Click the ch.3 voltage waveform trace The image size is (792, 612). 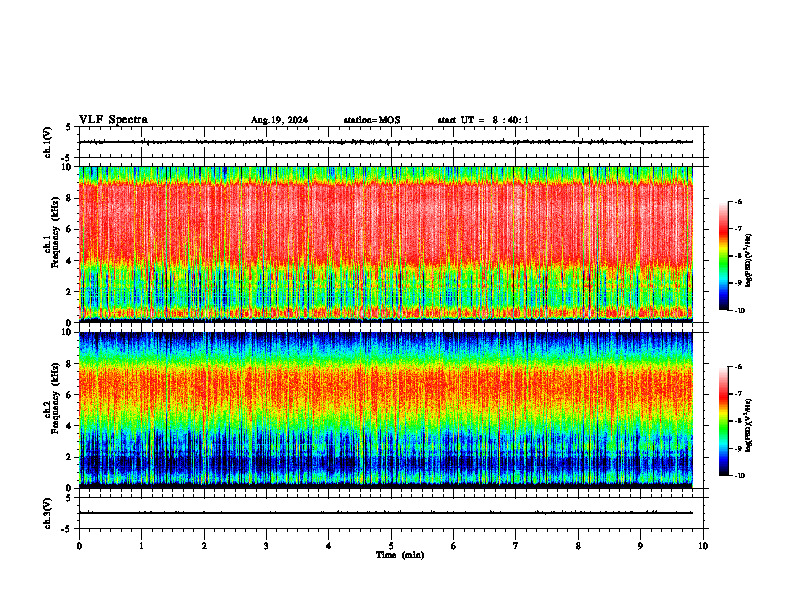(x=386, y=513)
